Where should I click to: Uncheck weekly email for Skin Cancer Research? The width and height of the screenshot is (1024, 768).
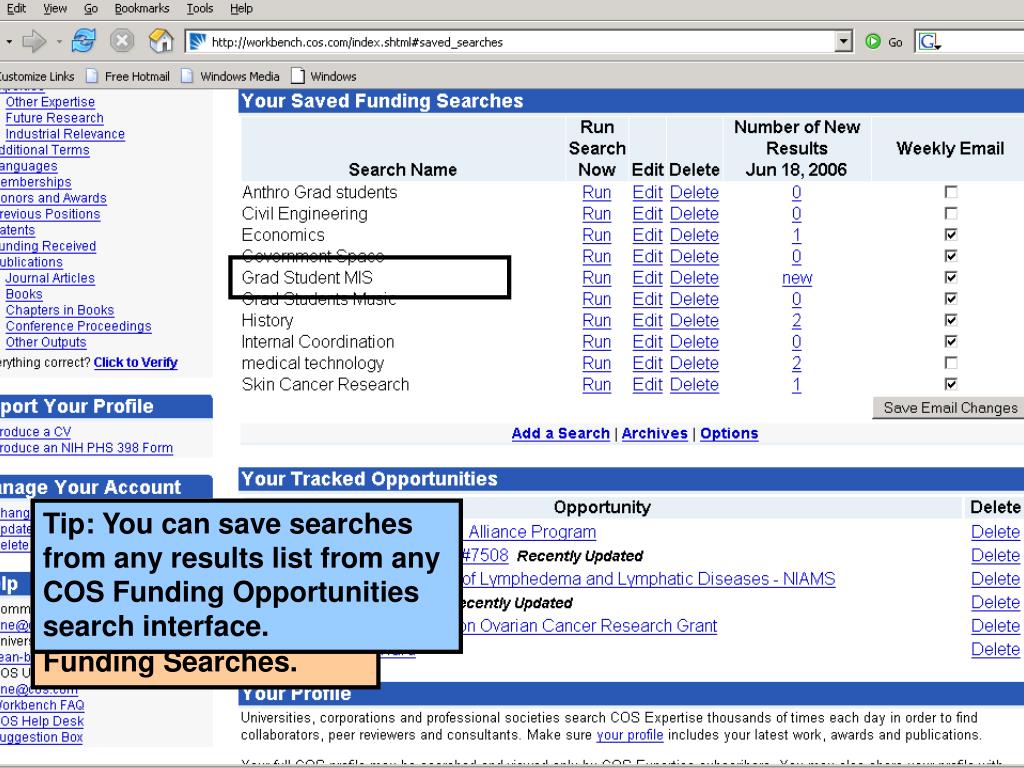coord(951,384)
